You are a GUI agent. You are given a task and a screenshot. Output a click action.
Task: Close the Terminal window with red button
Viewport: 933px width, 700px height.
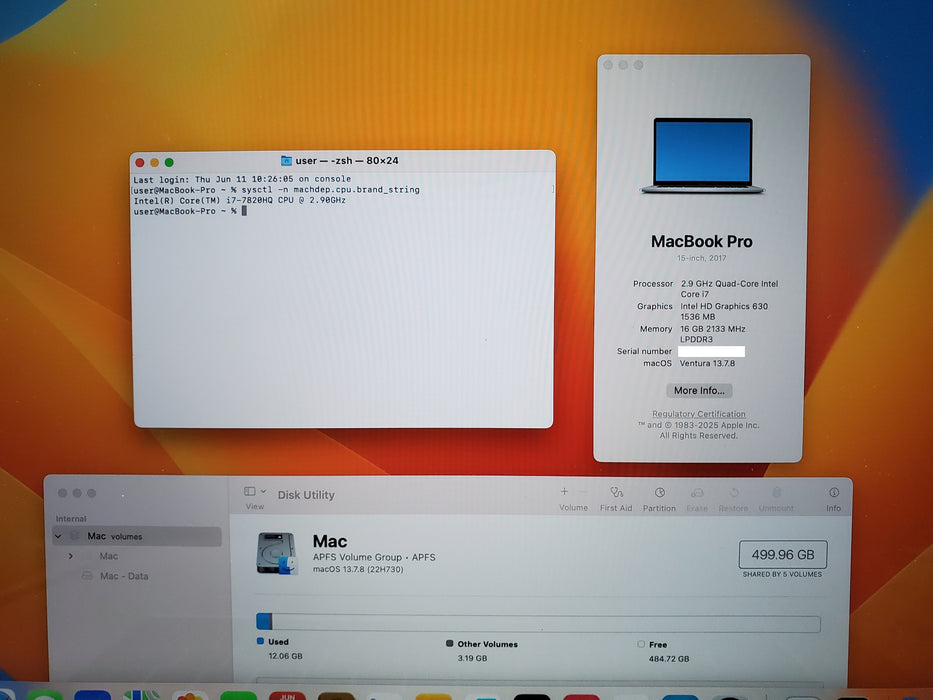coord(140,162)
